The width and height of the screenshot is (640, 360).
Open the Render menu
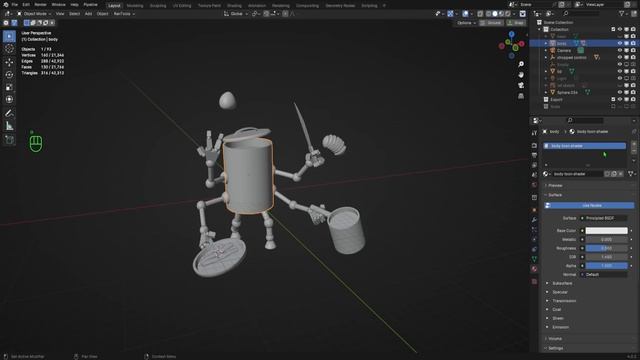(x=40, y=5)
